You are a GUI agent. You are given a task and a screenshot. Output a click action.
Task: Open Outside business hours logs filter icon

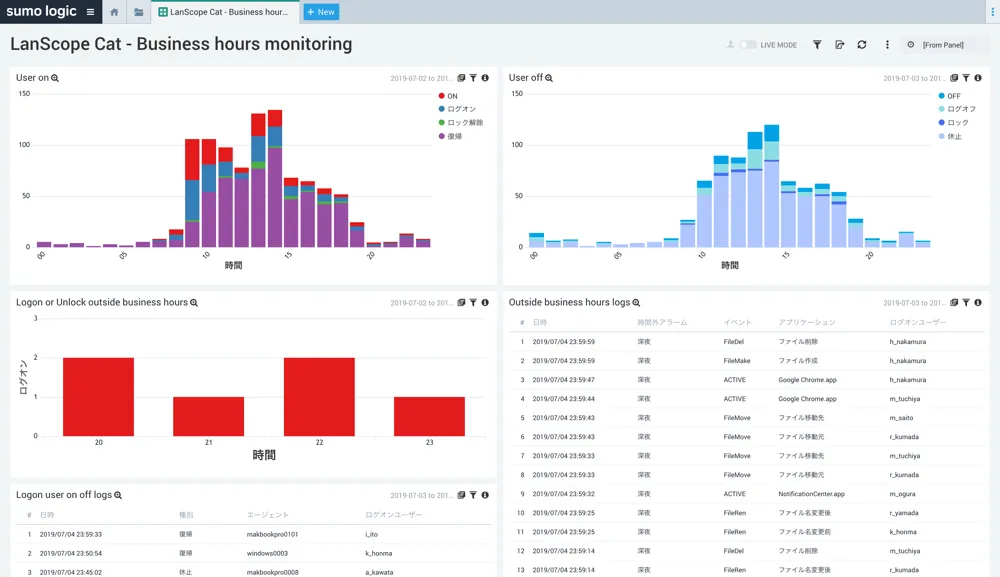[966, 303]
